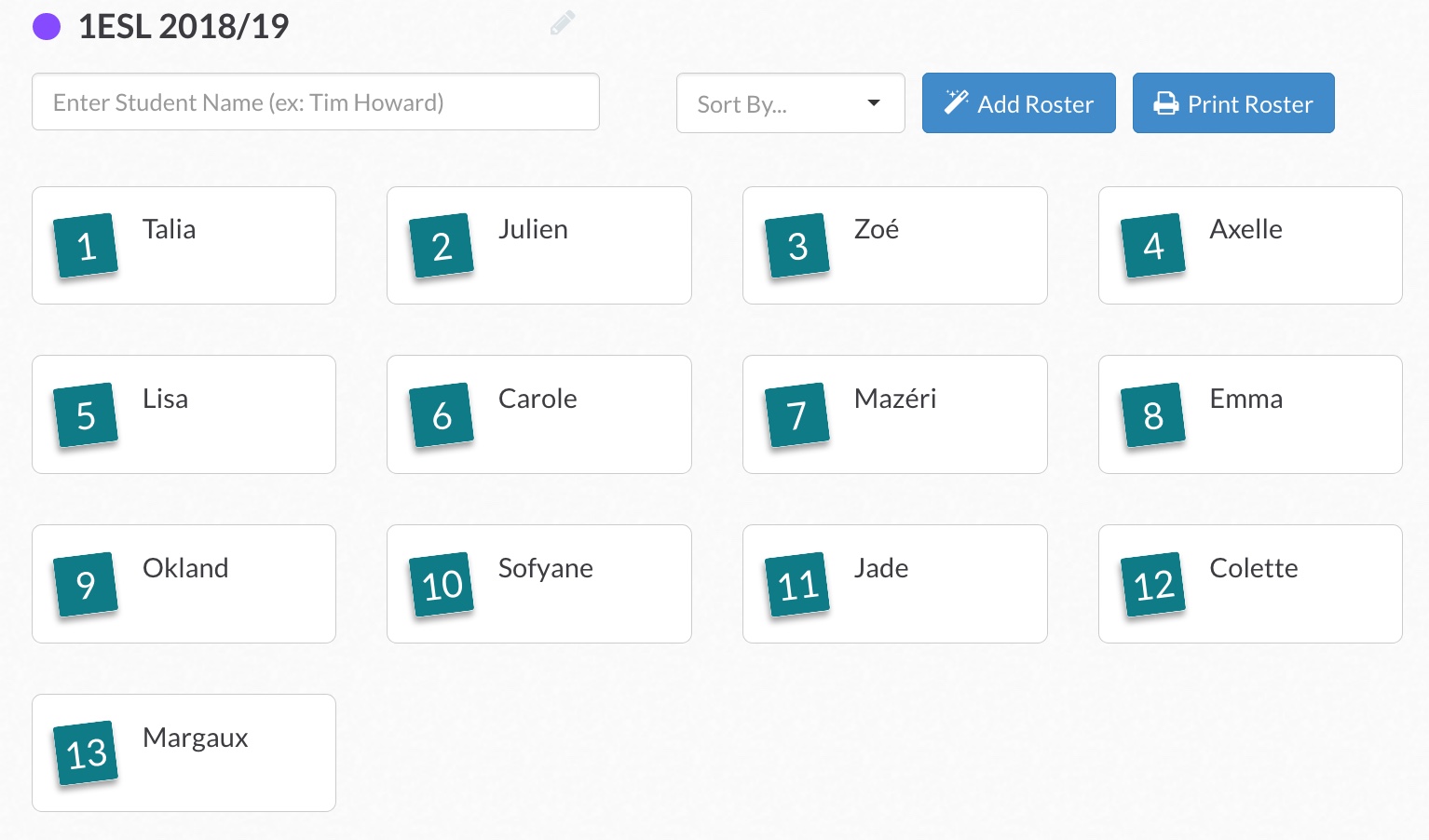Click number badge 1 for Talia
This screenshot has width=1429, height=840.
point(86,246)
